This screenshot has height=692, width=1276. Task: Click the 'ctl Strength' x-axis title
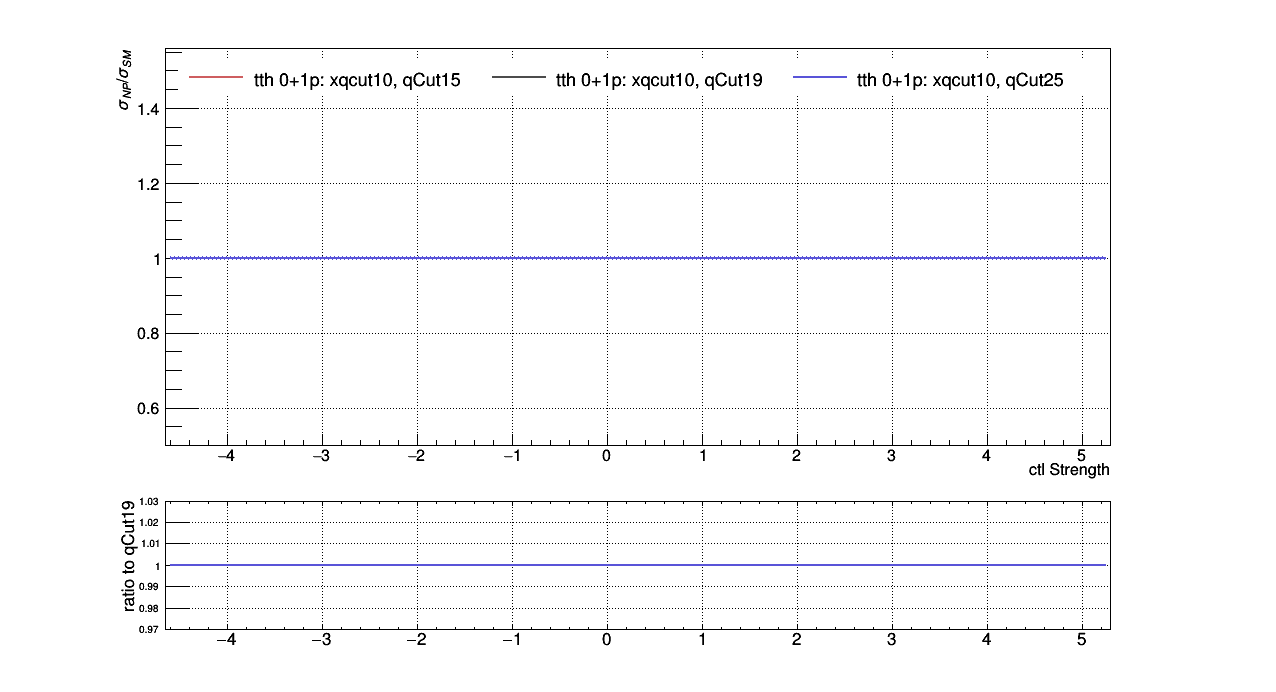point(1069,470)
